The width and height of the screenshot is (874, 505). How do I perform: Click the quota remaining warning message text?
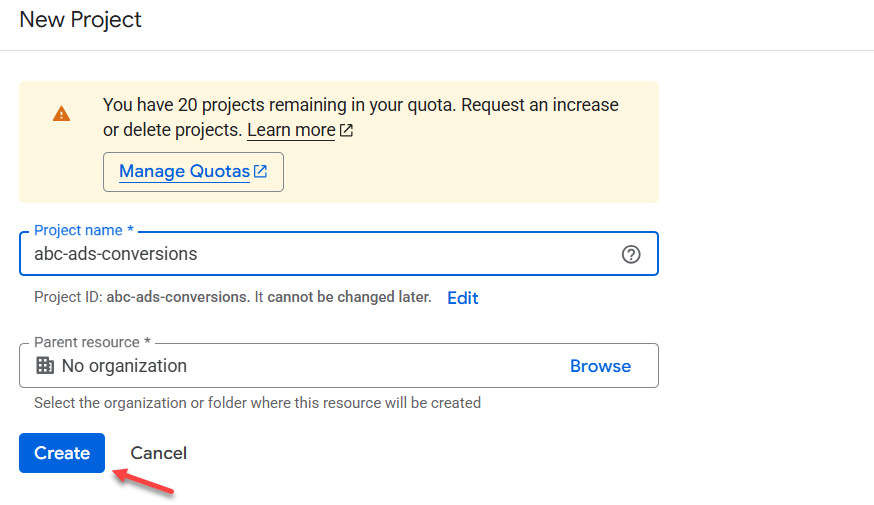pos(361,117)
